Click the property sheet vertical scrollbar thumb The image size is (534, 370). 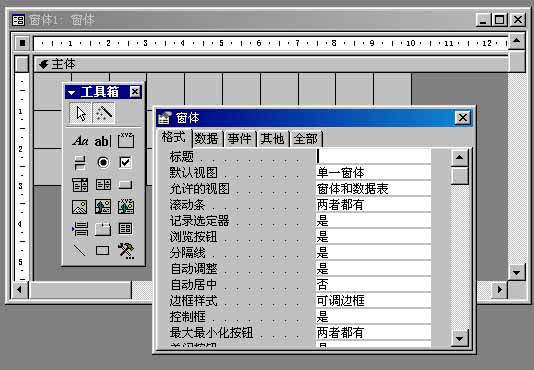tap(459, 175)
